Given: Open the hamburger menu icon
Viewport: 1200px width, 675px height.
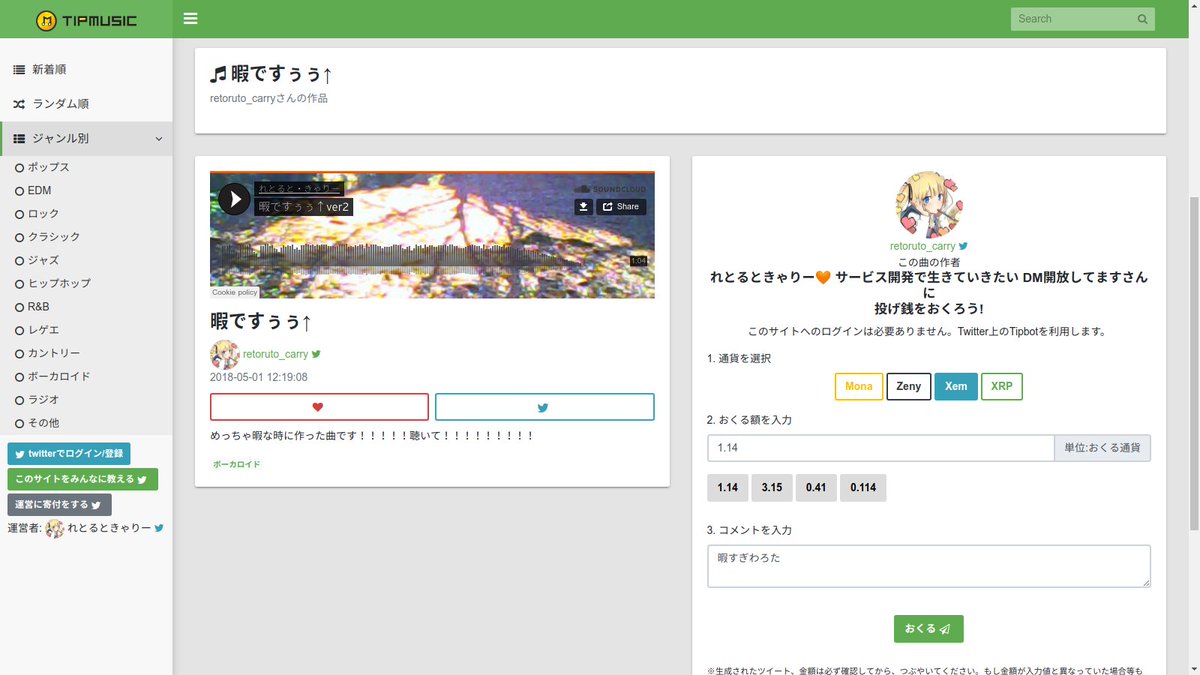Looking at the screenshot, I should (x=189, y=17).
